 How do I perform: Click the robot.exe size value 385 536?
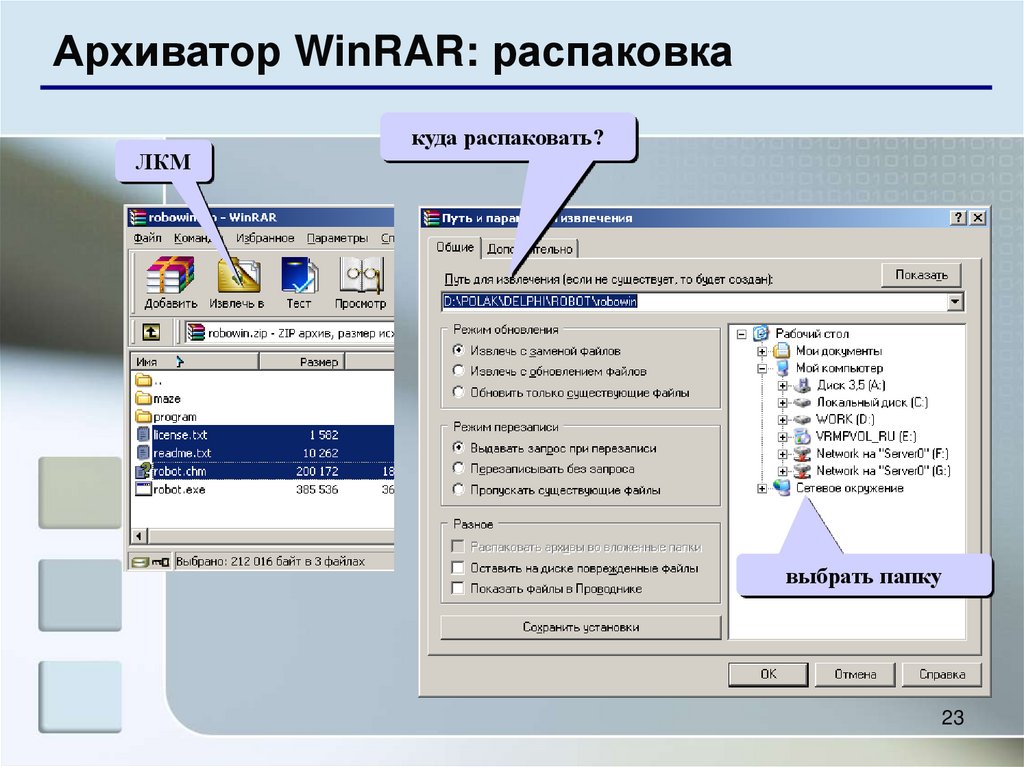click(317, 489)
